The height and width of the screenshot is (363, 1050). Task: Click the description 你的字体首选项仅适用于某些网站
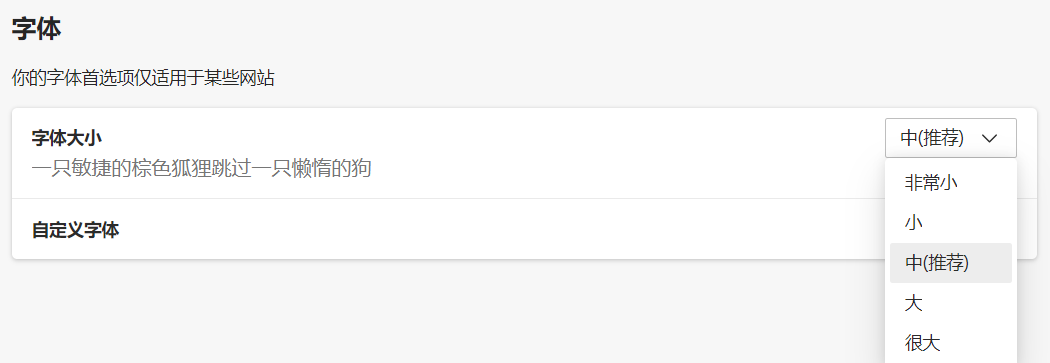tap(143, 78)
